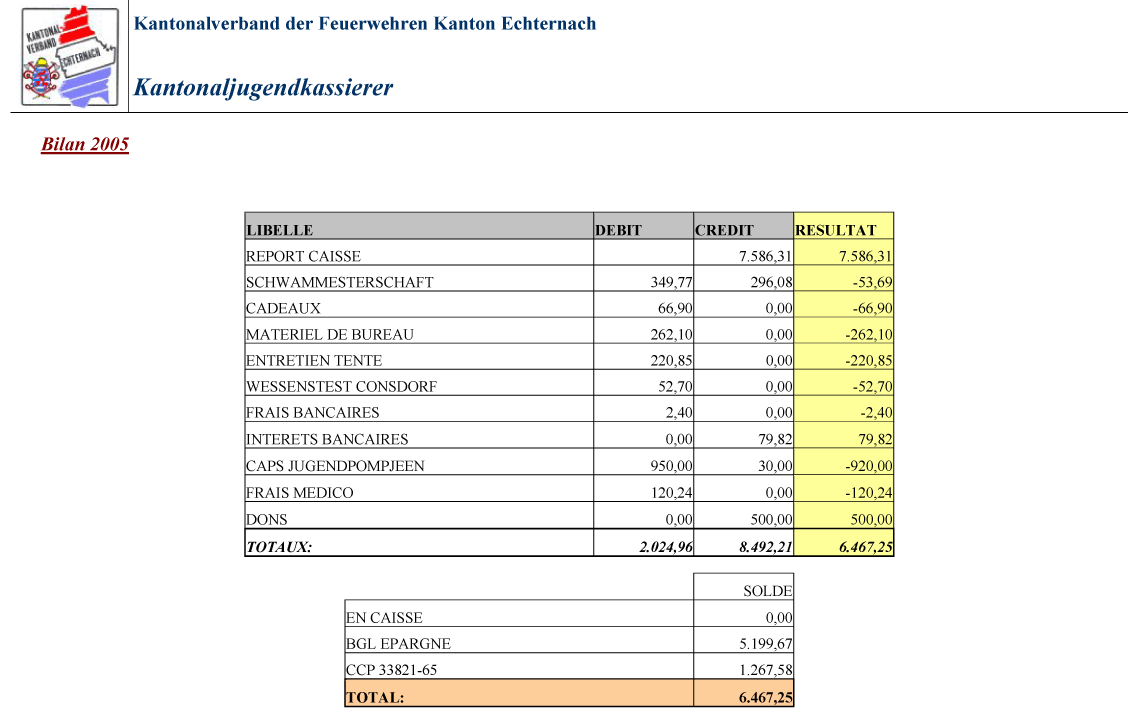This screenshot has height=727, width=1128.
Task: Select the DONS credit value '500,00'
Action: point(771,519)
